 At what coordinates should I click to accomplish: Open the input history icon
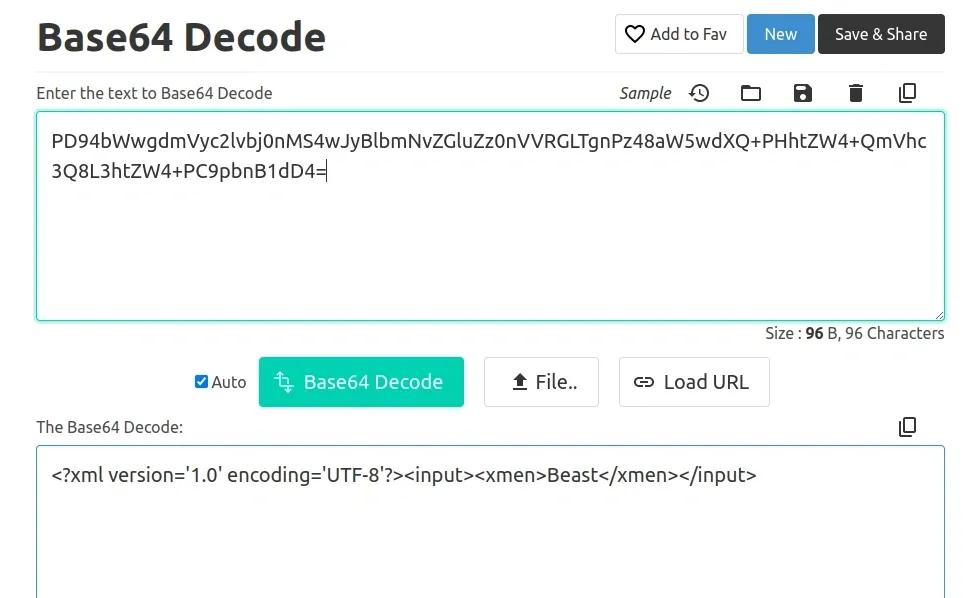[x=699, y=93]
